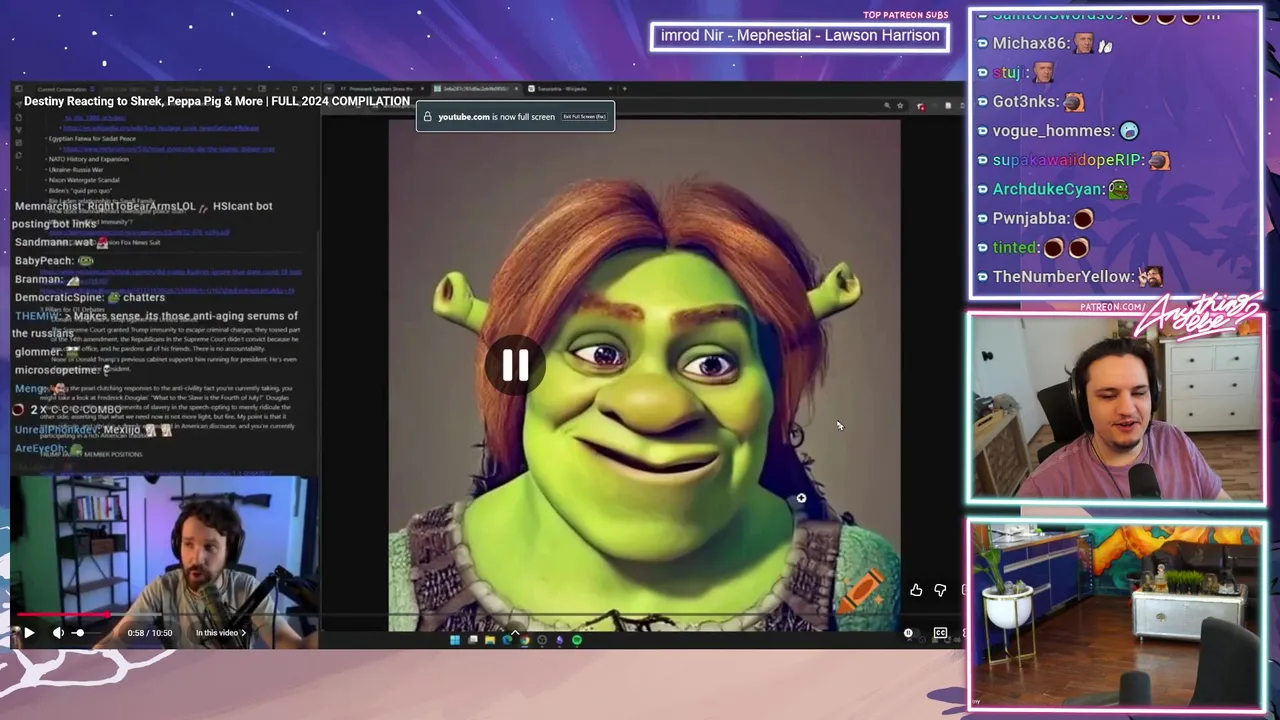Click 'Michax86' username in right chat
The height and width of the screenshot is (720, 1280).
1030,43
